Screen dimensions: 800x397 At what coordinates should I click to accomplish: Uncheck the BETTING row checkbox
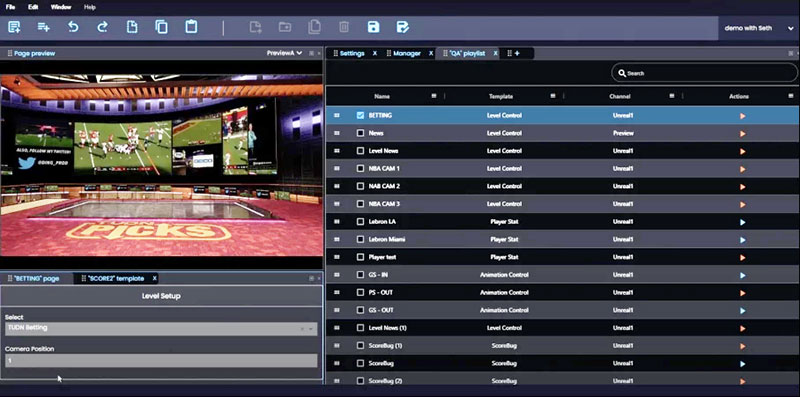pos(361,115)
